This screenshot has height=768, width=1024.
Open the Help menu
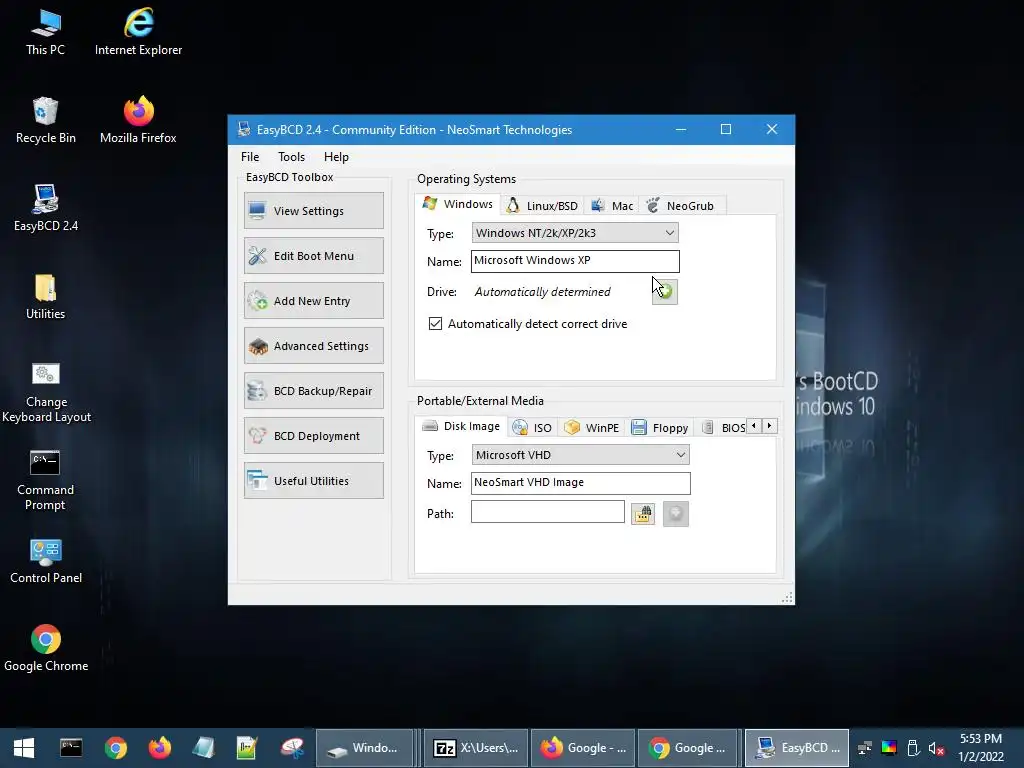coord(336,157)
